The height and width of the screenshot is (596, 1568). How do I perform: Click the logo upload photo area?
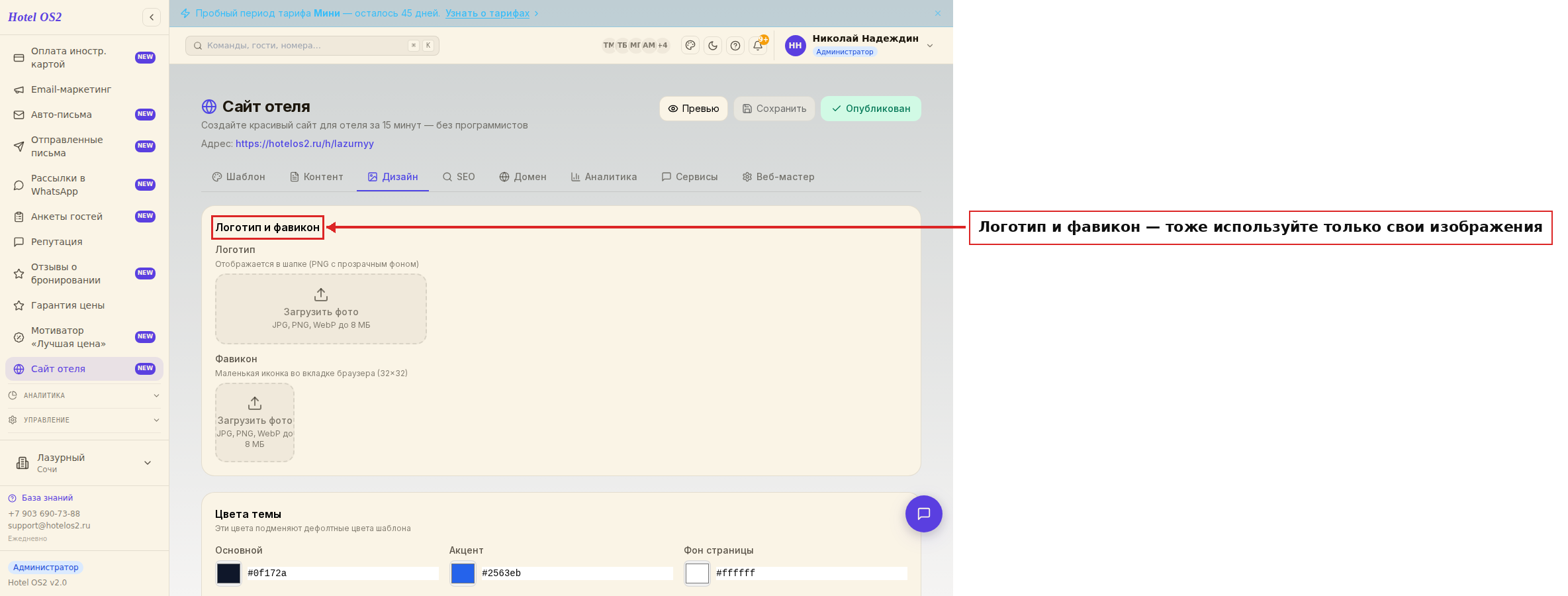pos(321,309)
